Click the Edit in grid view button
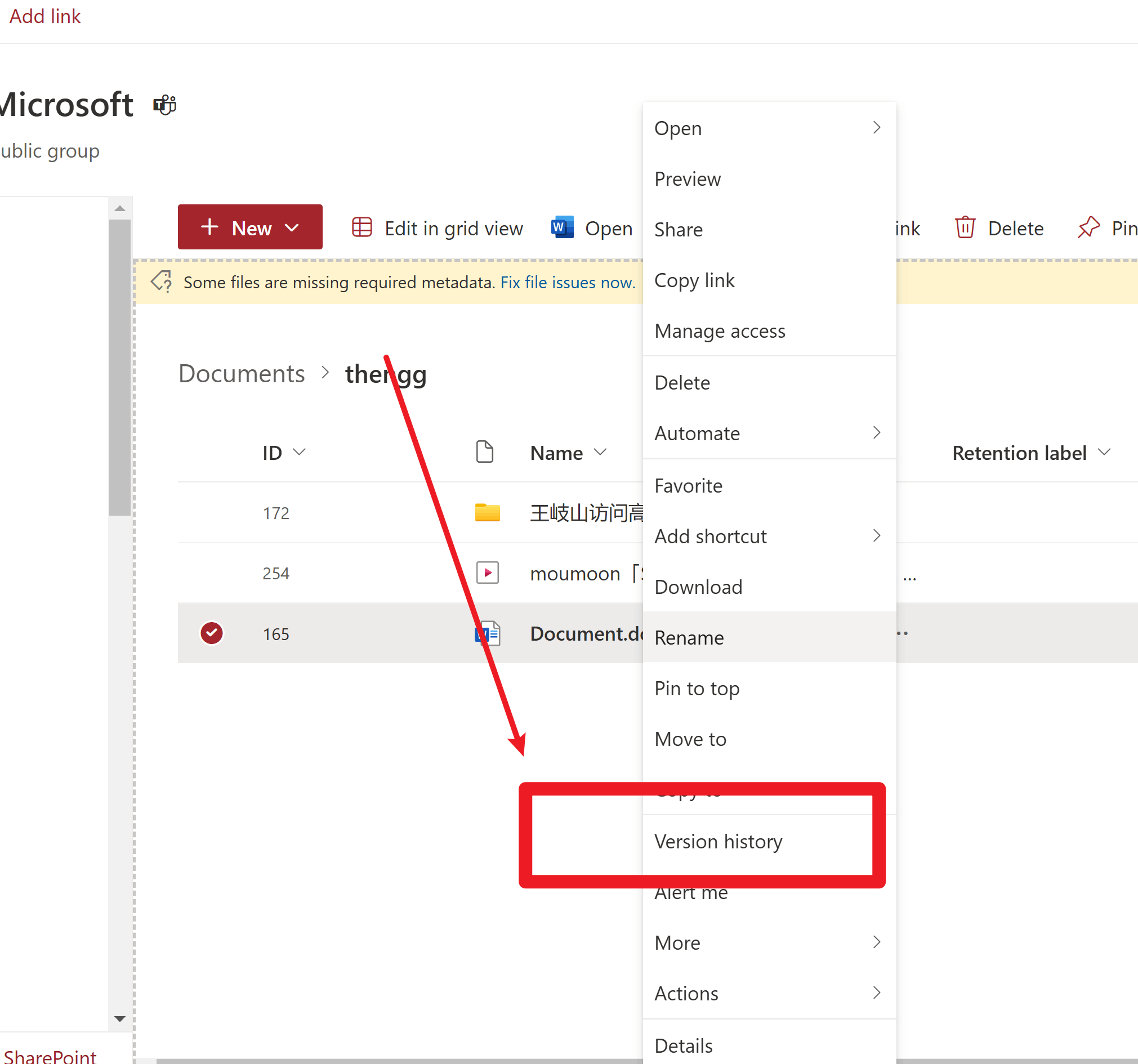This screenshot has width=1138, height=1064. coord(438,228)
